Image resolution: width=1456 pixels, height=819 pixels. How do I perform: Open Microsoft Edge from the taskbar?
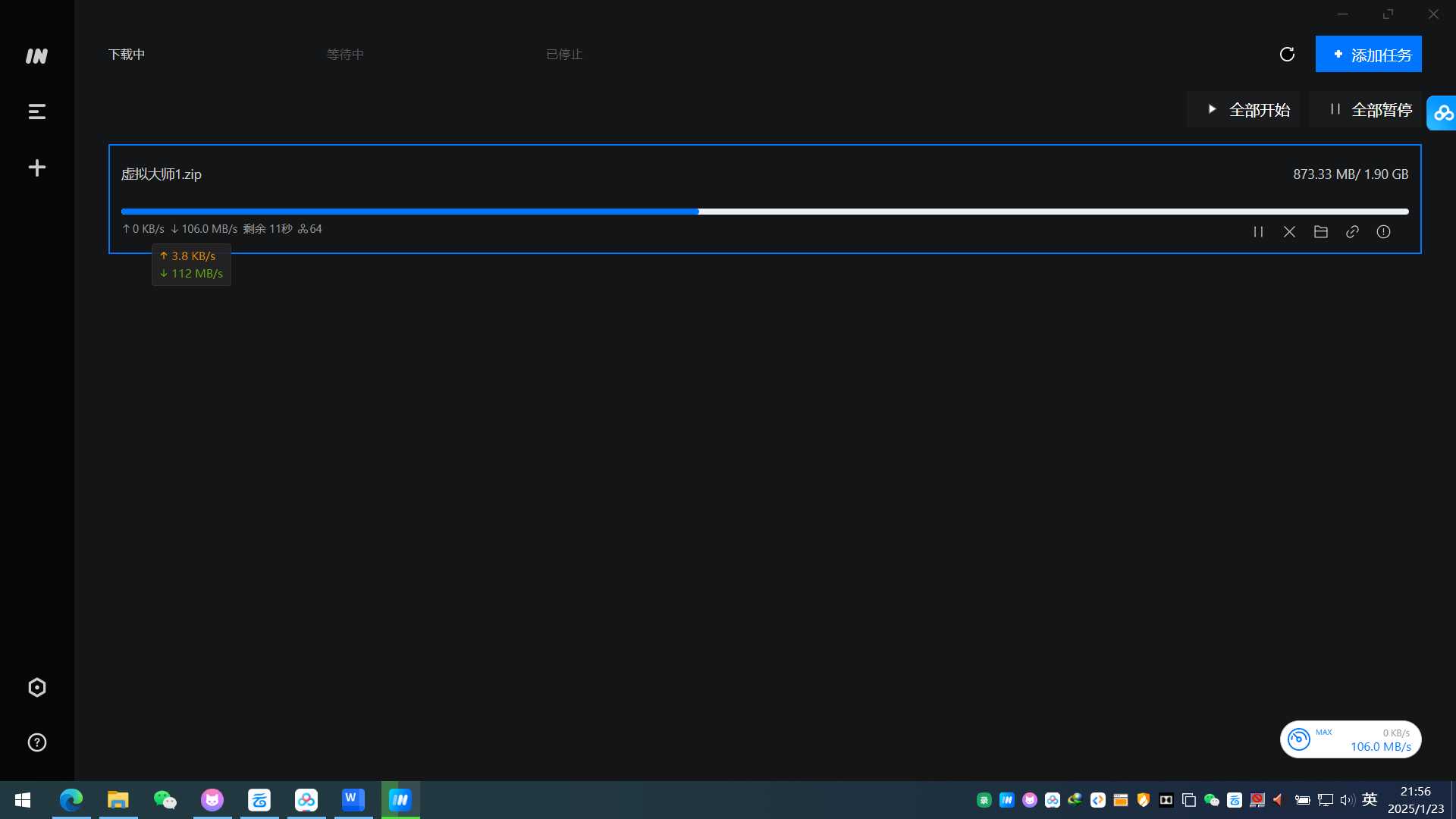tap(71, 800)
